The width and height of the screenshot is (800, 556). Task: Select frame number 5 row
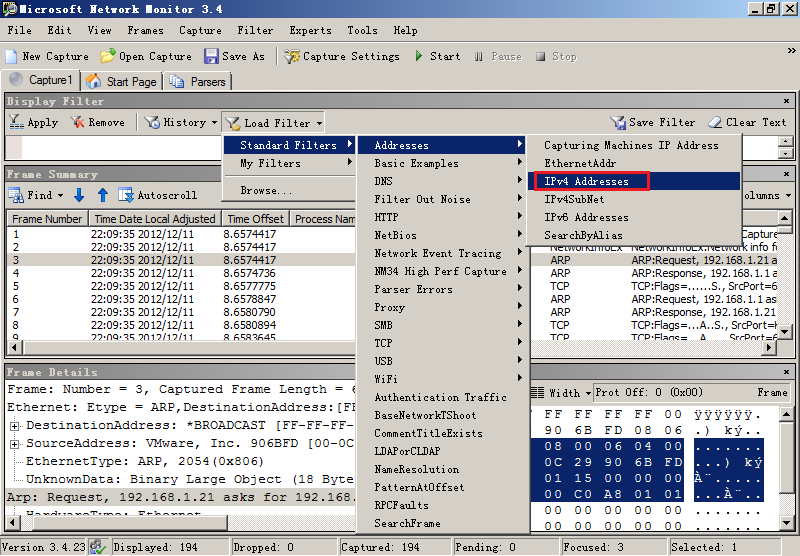coord(181,286)
